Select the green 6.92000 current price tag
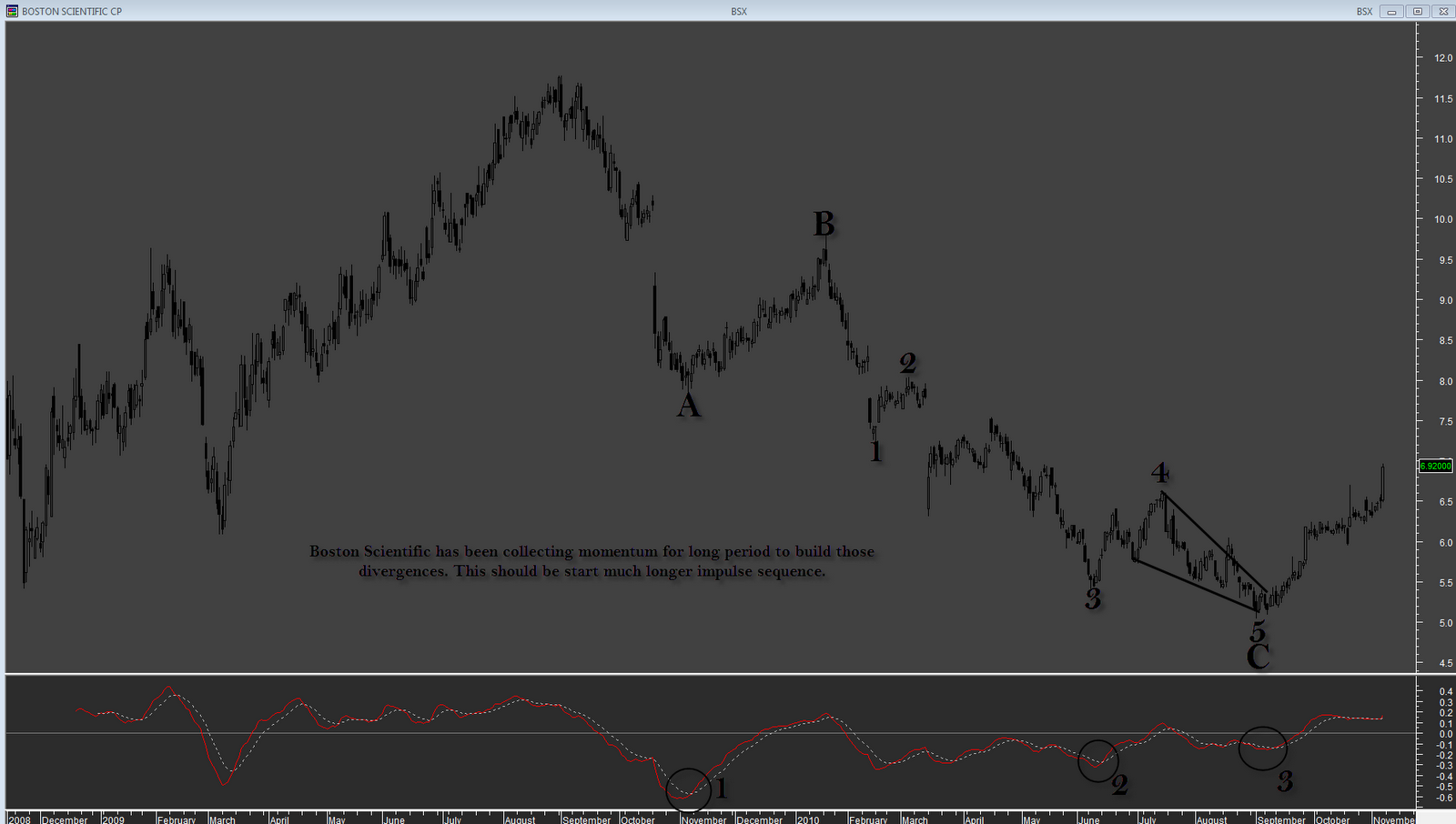The height and width of the screenshot is (824, 1456). (x=1436, y=466)
